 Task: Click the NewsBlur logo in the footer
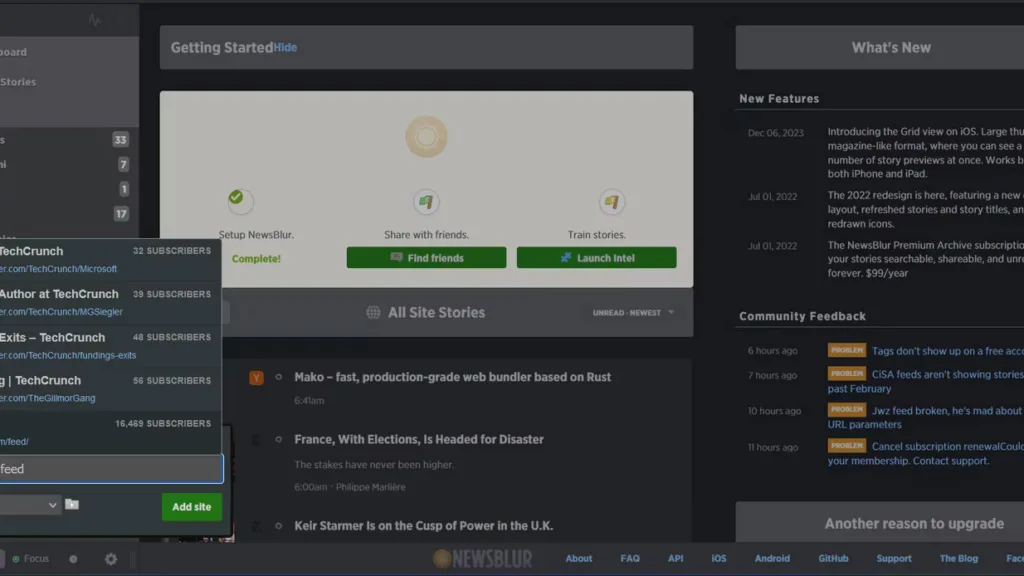pyautogui.click(x=483, y=559)
